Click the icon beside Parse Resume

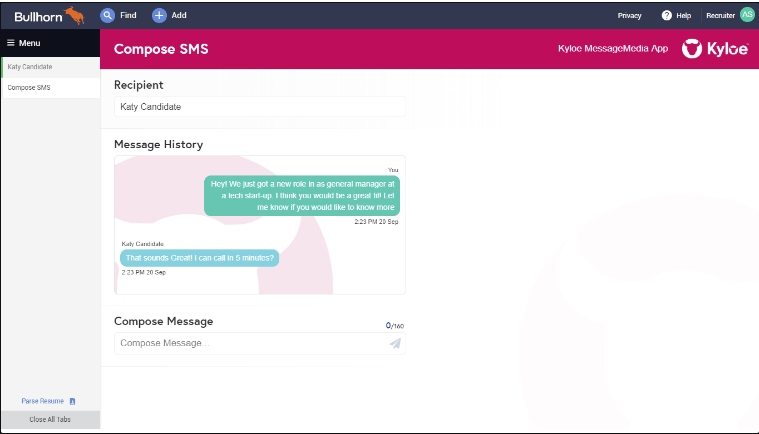click(72, 401)
